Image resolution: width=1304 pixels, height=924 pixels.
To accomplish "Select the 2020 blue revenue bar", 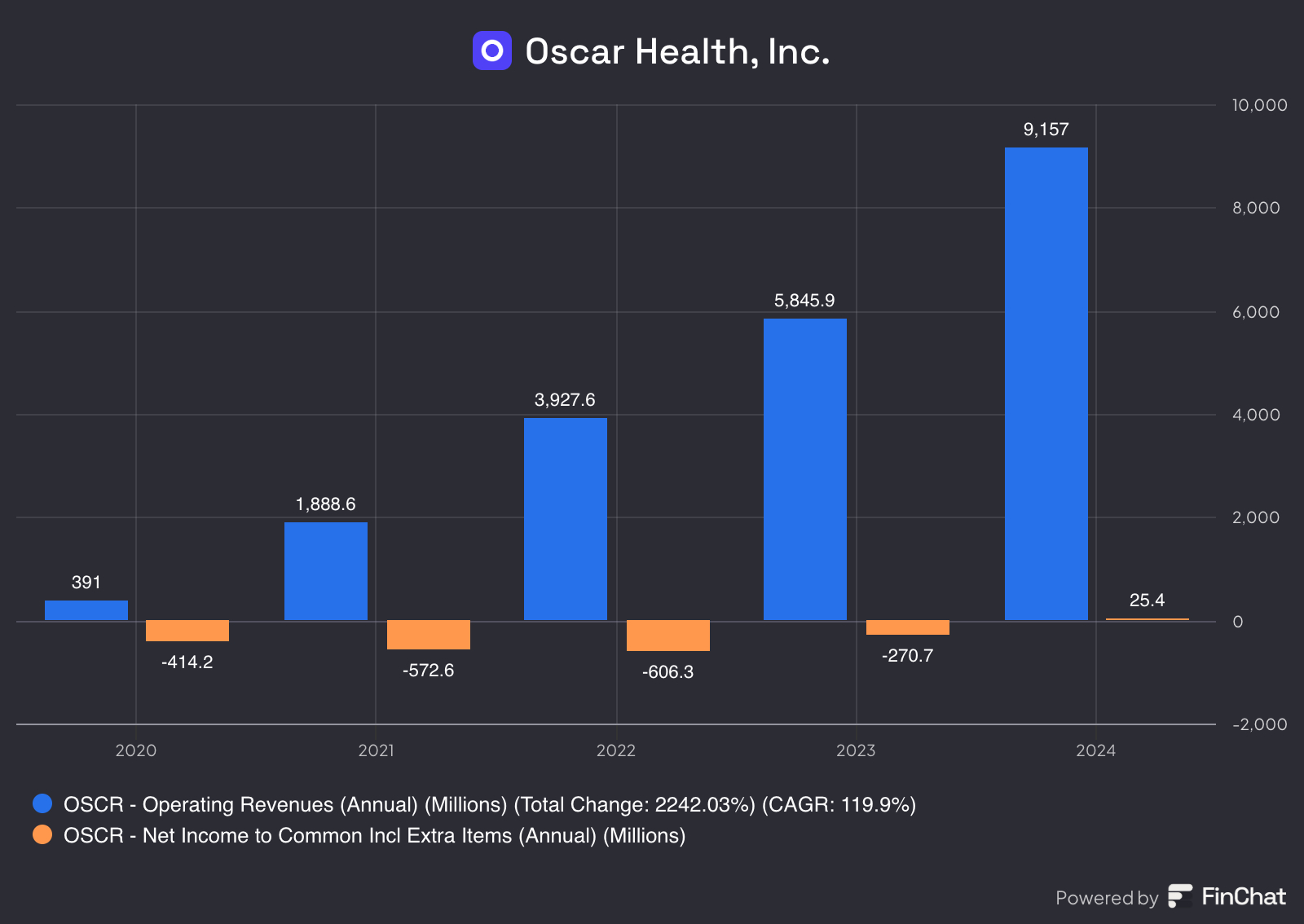I will pyautogui.click(x=86, y=610).
